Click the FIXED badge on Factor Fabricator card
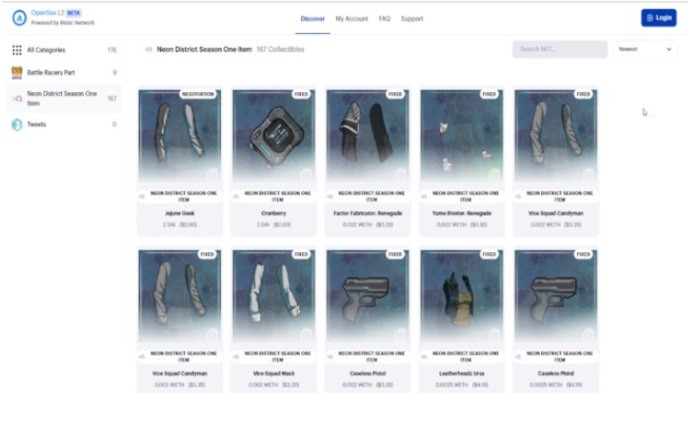The width and height of the screenshot is (688, 434). click(x=395, y=94)
